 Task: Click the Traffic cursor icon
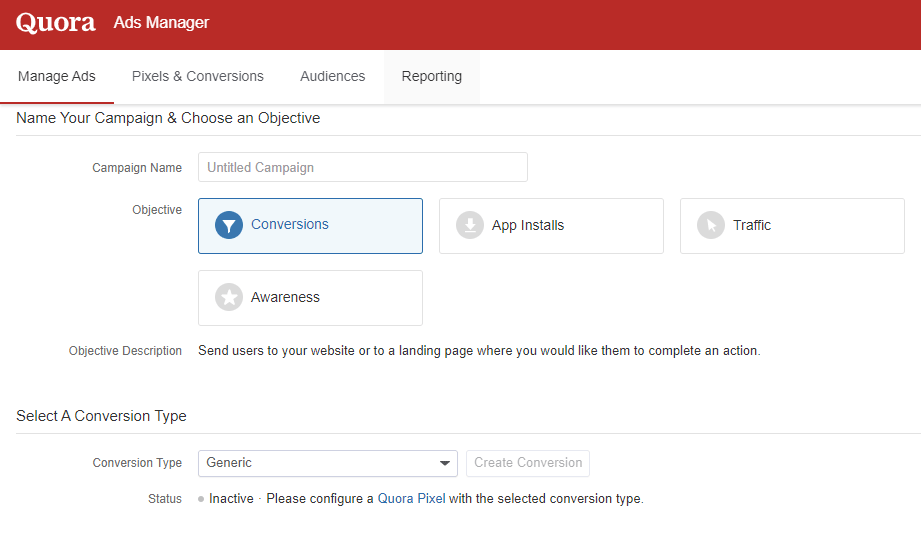click(x=711, y=225)
